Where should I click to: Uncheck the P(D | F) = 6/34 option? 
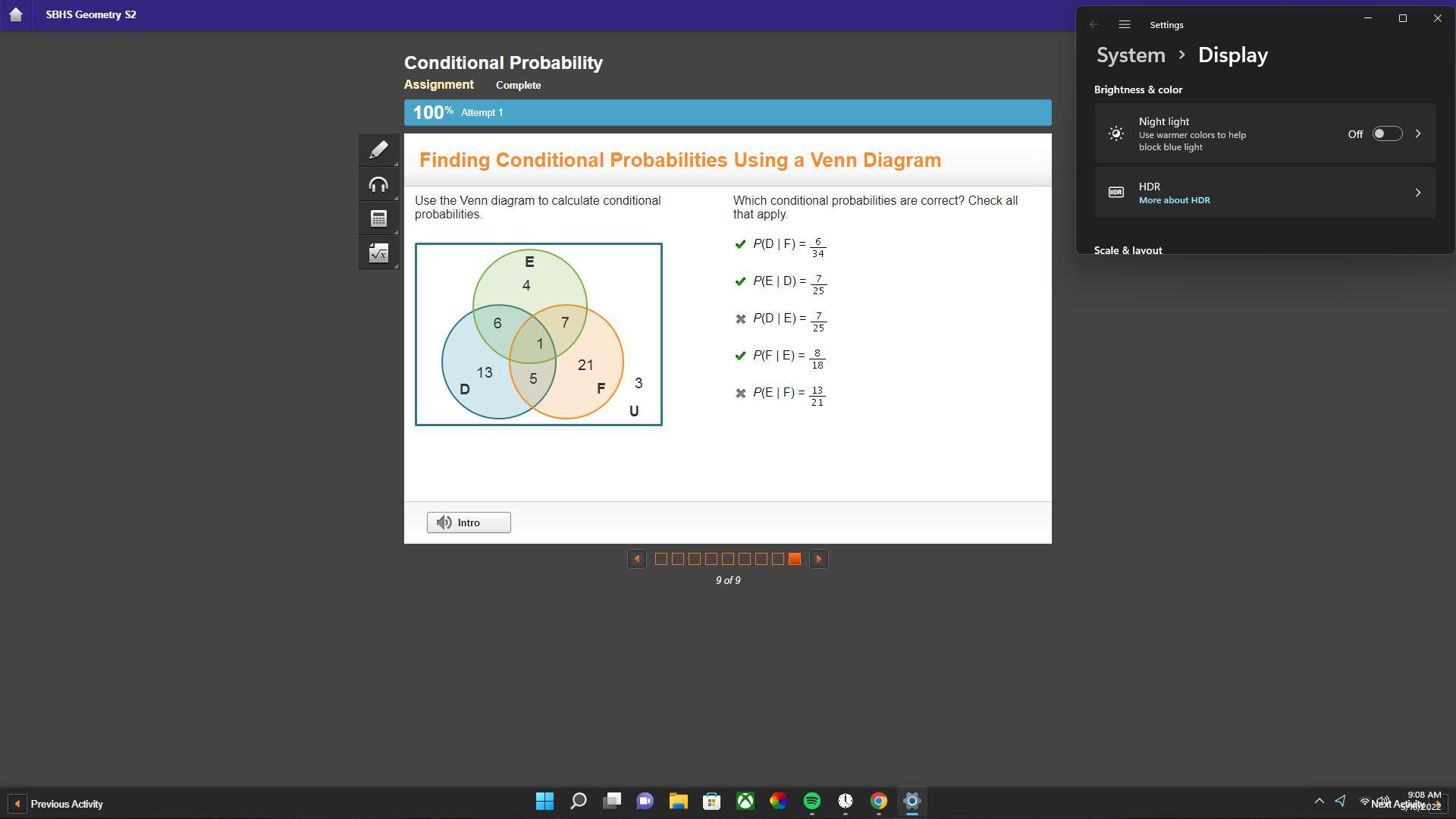[740, 244]
